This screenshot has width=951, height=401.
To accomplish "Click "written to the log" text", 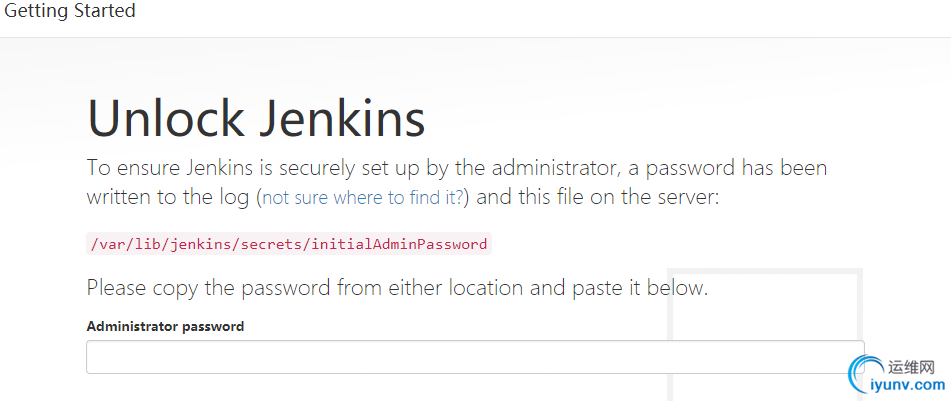I will [x=168, y=197].
